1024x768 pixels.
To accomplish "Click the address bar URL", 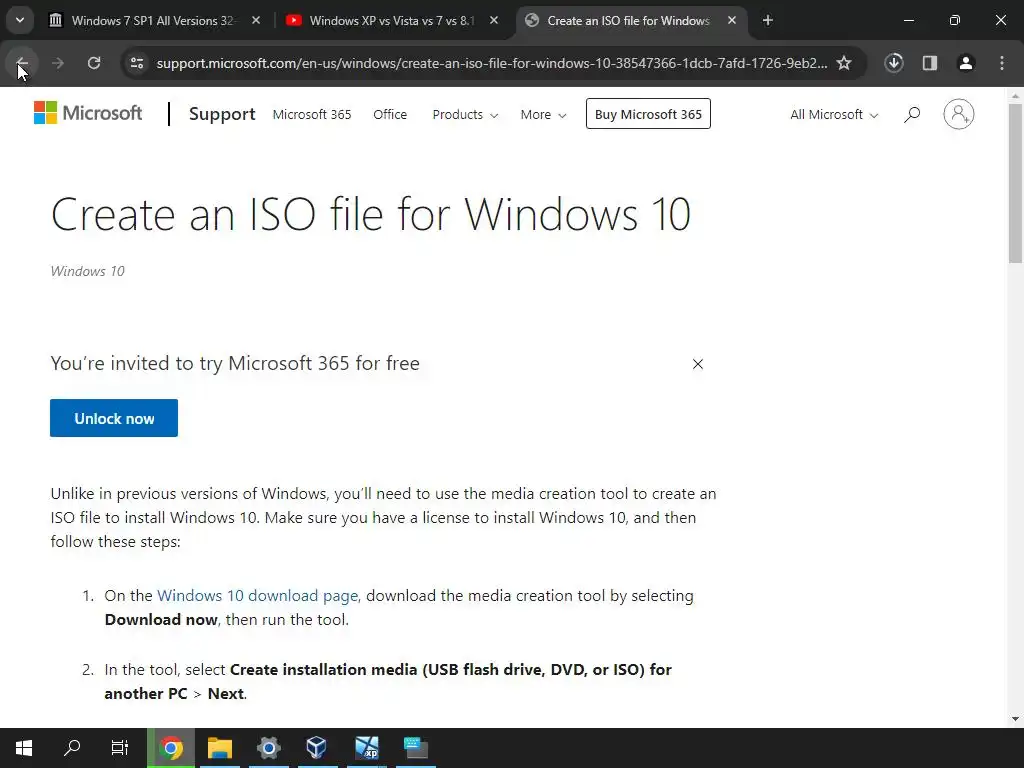I will click(492, 63).
